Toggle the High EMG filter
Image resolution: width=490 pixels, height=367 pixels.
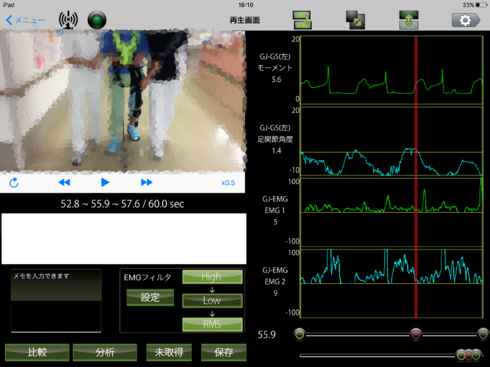click(212, 277)
